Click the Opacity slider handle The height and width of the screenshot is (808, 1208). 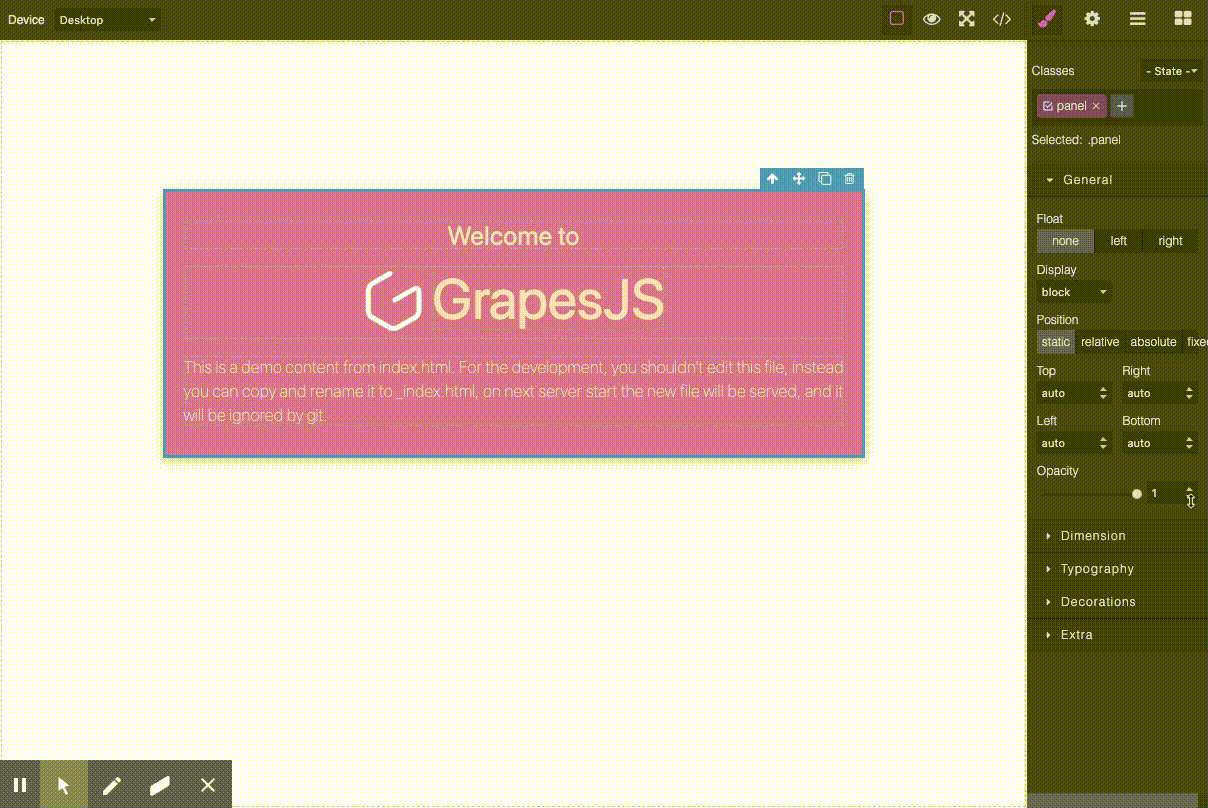click(x=1137, y=494)
